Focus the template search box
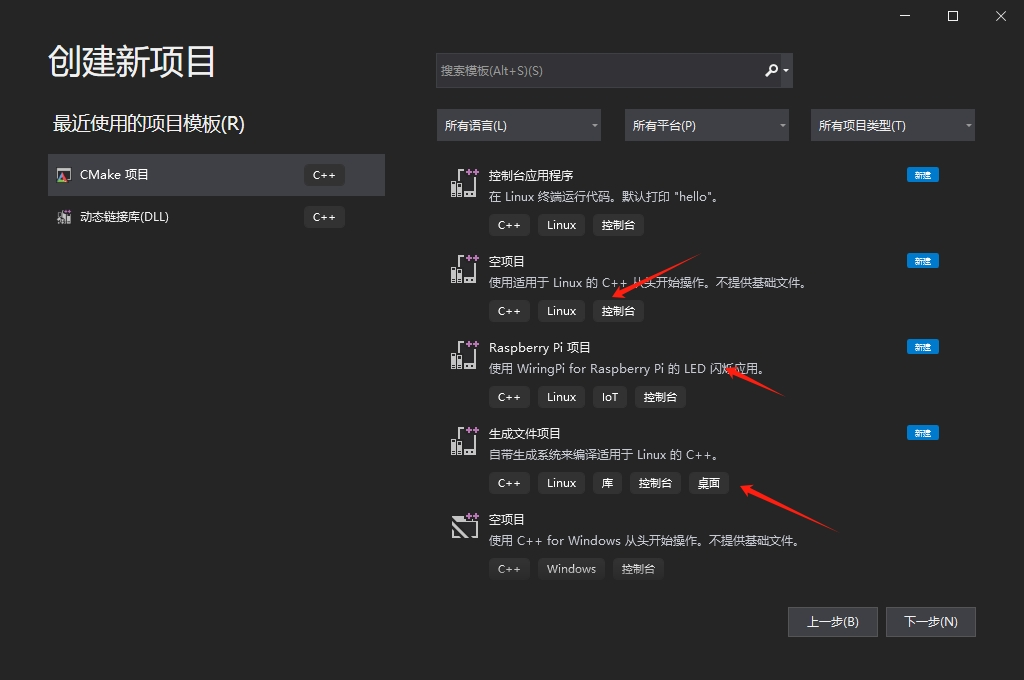This screenshot has width=1024, height=680. point(614,71)
